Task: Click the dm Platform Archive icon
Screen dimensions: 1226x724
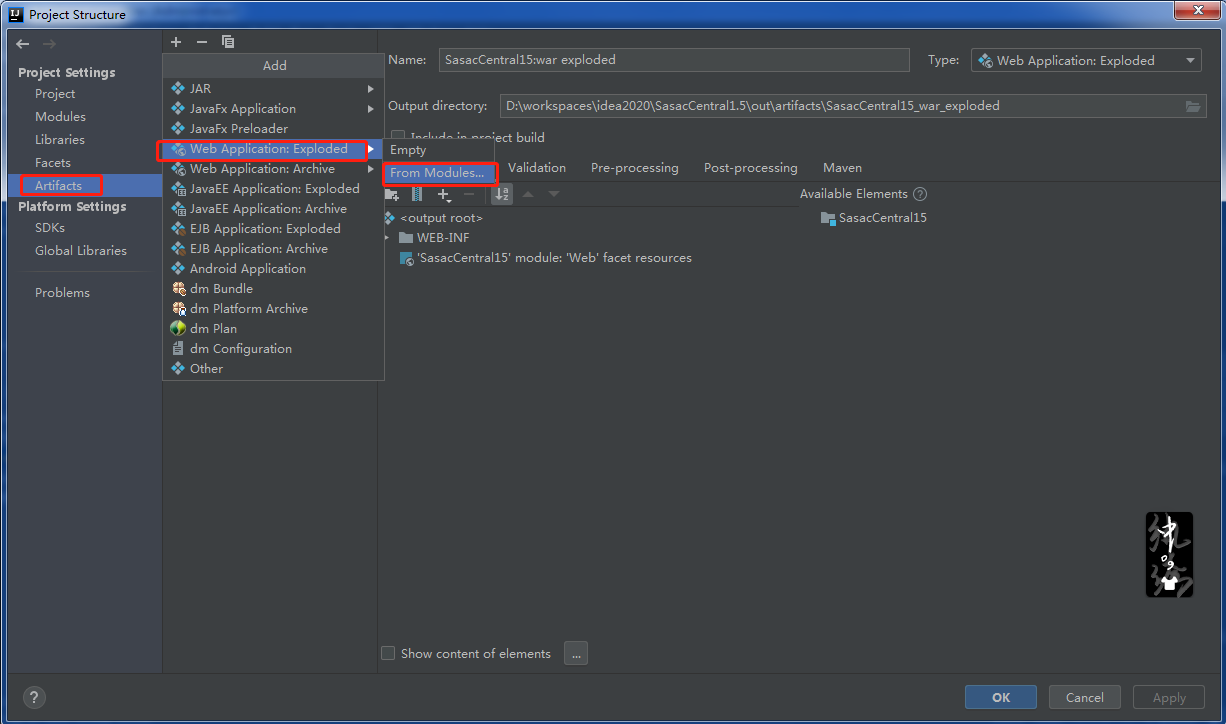Action: pos(178,309)
